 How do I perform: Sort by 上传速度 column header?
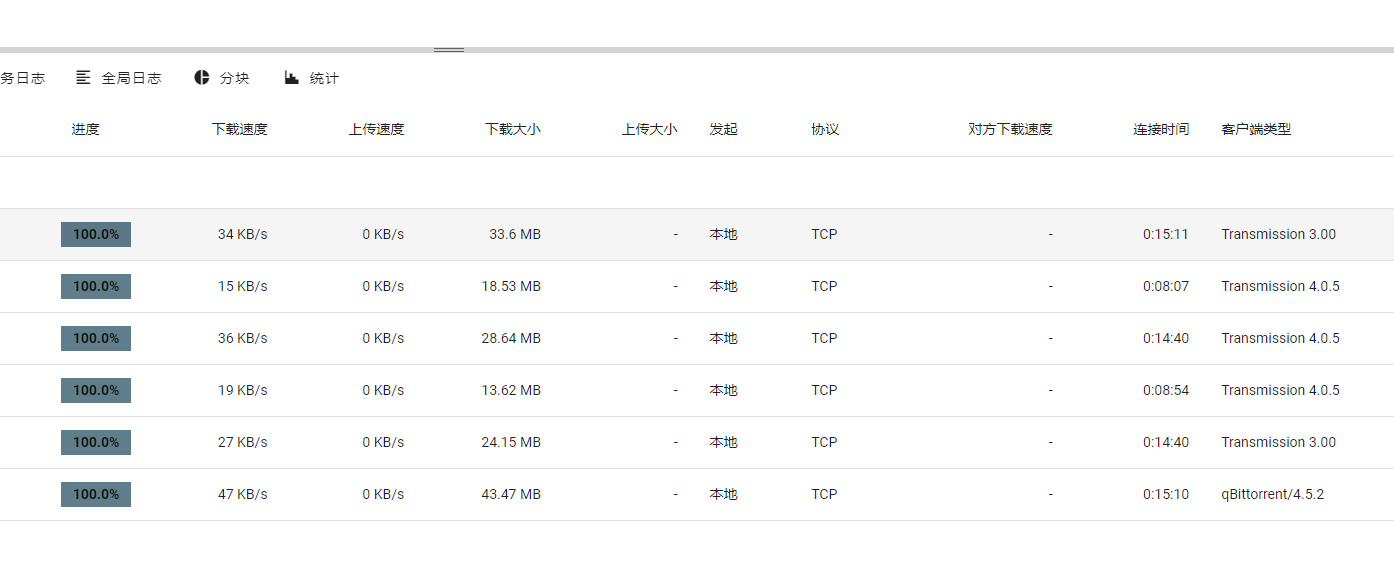tap(377, 129)
